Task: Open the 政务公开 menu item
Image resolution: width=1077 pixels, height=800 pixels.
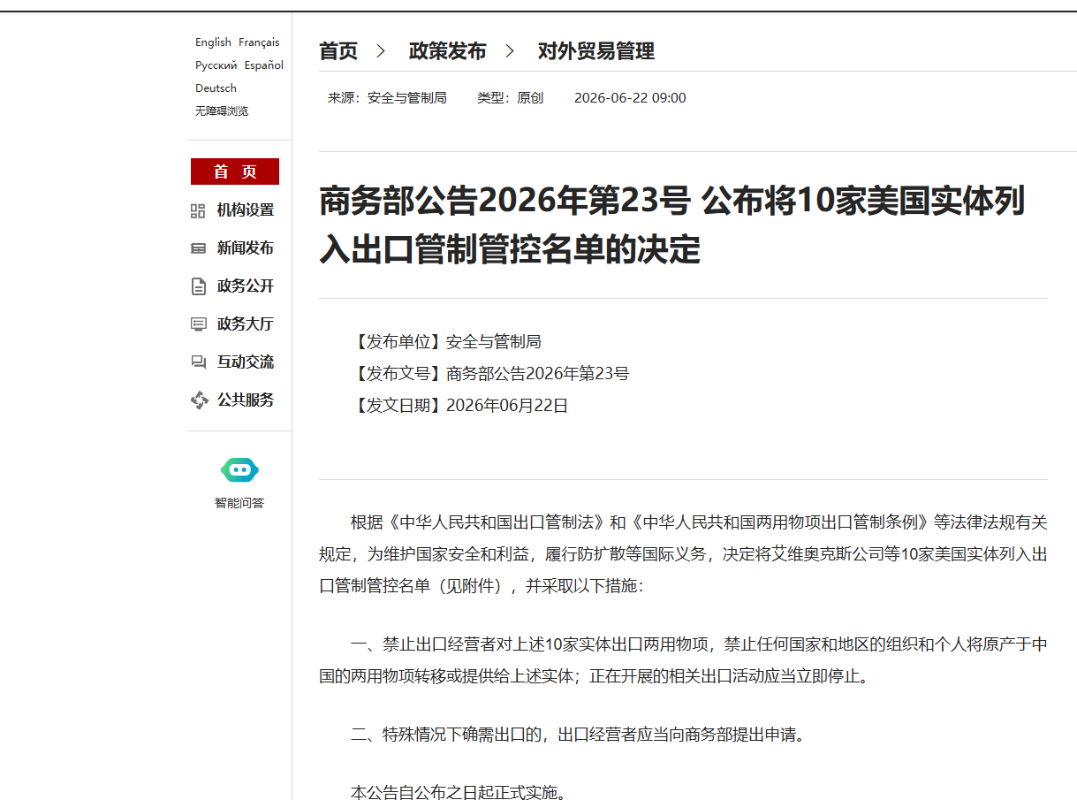Action: [x=245, y=286]
